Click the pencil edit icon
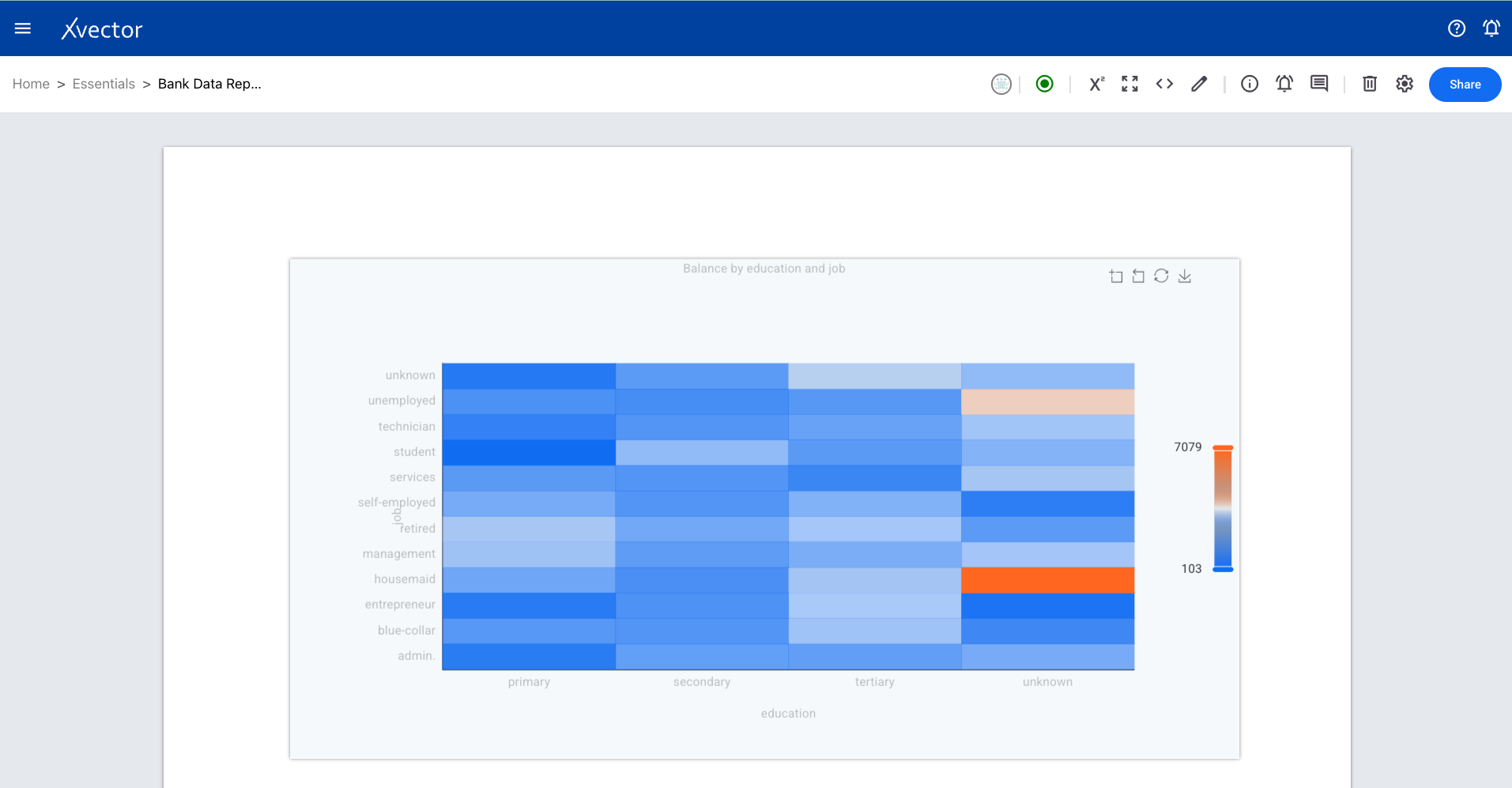Image resolution: width=1512 pixels, height=788 pixels. point(1199,84)
